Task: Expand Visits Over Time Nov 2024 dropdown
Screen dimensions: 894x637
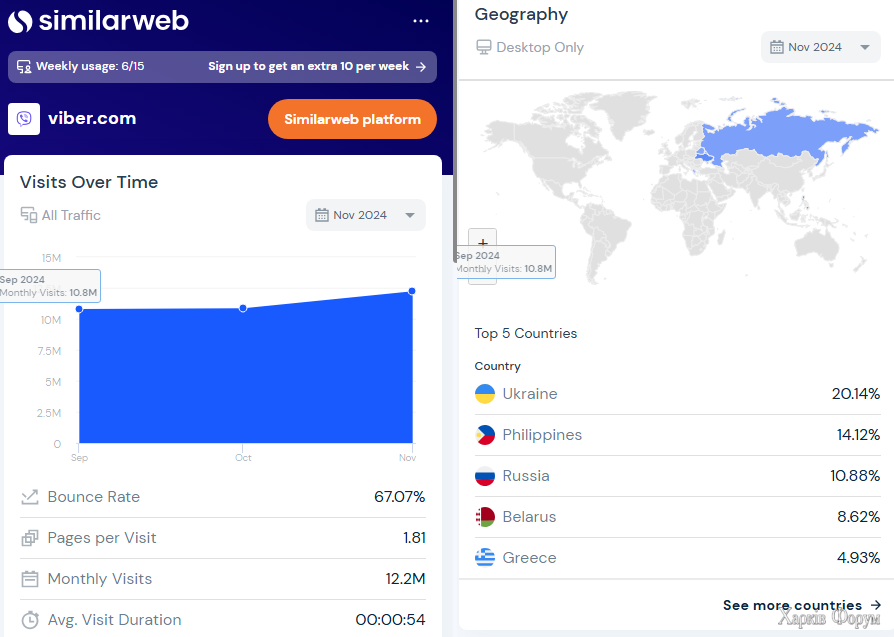Action: click(366, 215)
